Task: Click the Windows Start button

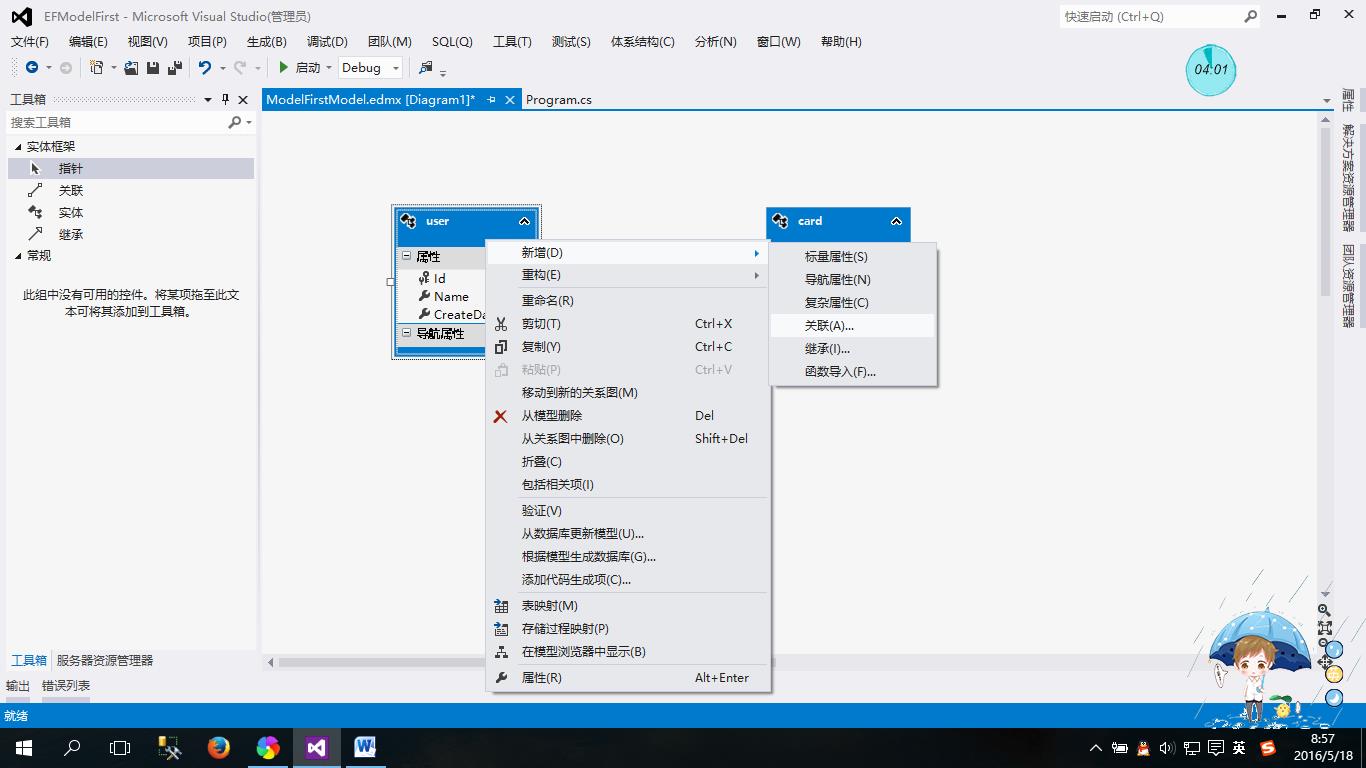Action: click(x=23, y=747)
